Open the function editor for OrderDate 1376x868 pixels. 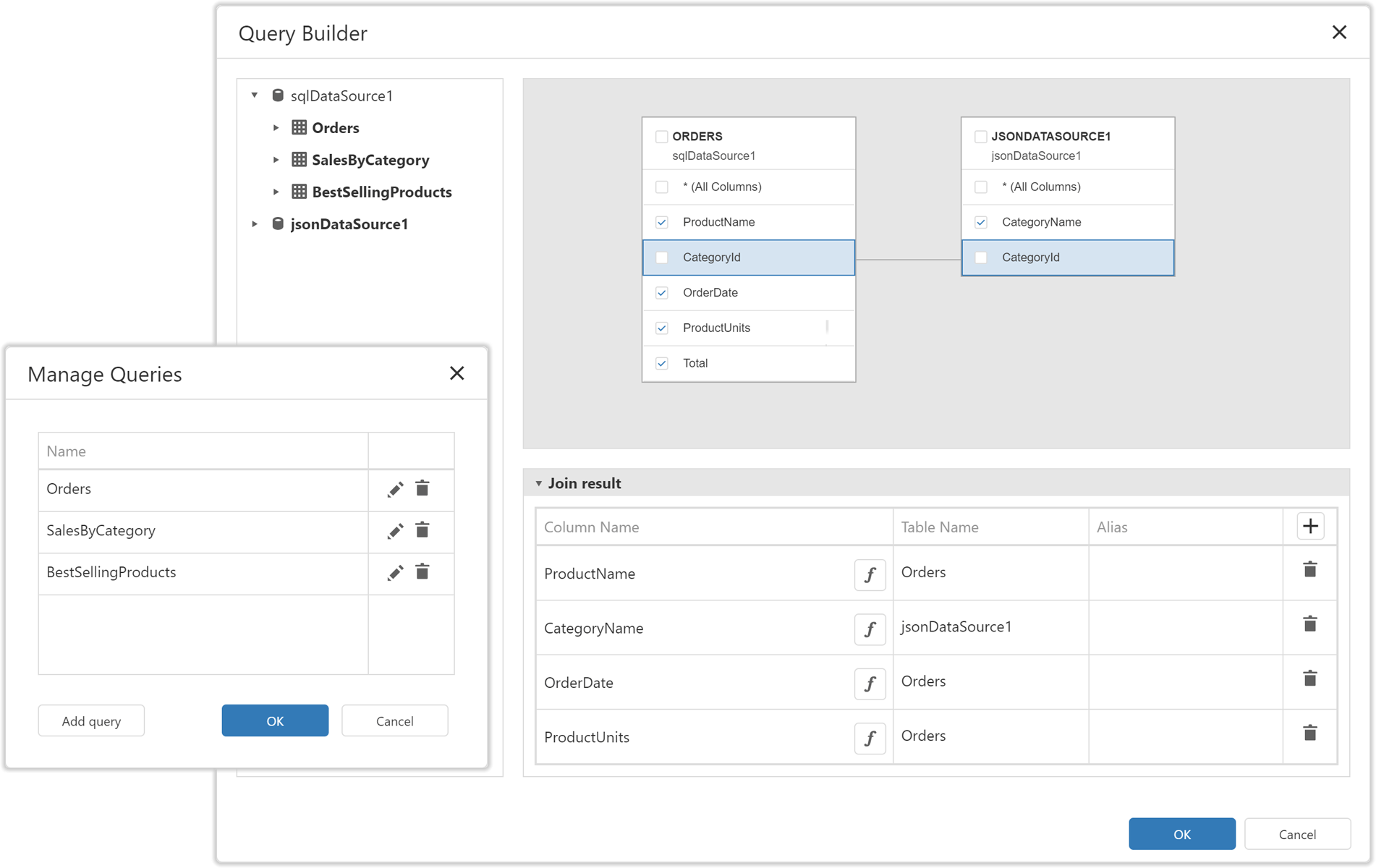click(x=870, y=684)
